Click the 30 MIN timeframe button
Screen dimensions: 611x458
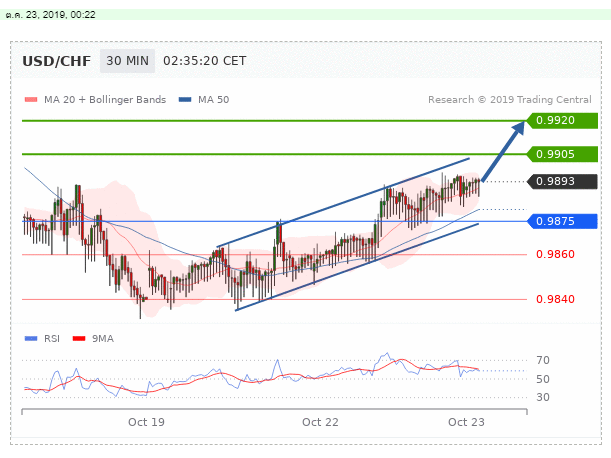[x=127, y=61]
